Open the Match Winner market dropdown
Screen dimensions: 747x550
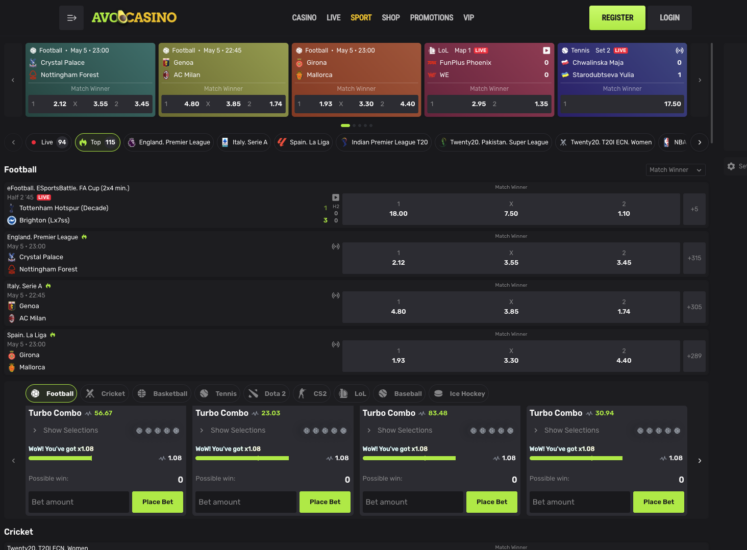tap(675, 170)
